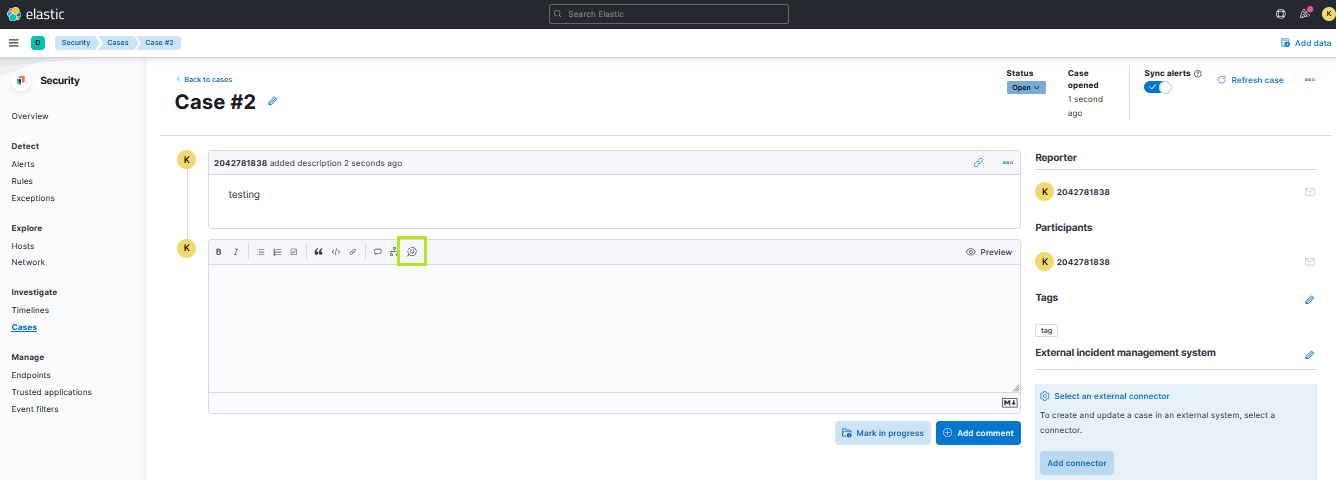Viewport: 1336px width, 480px height.
Task: Insert block quote in comment editor
Action: (x=319, y=252)
